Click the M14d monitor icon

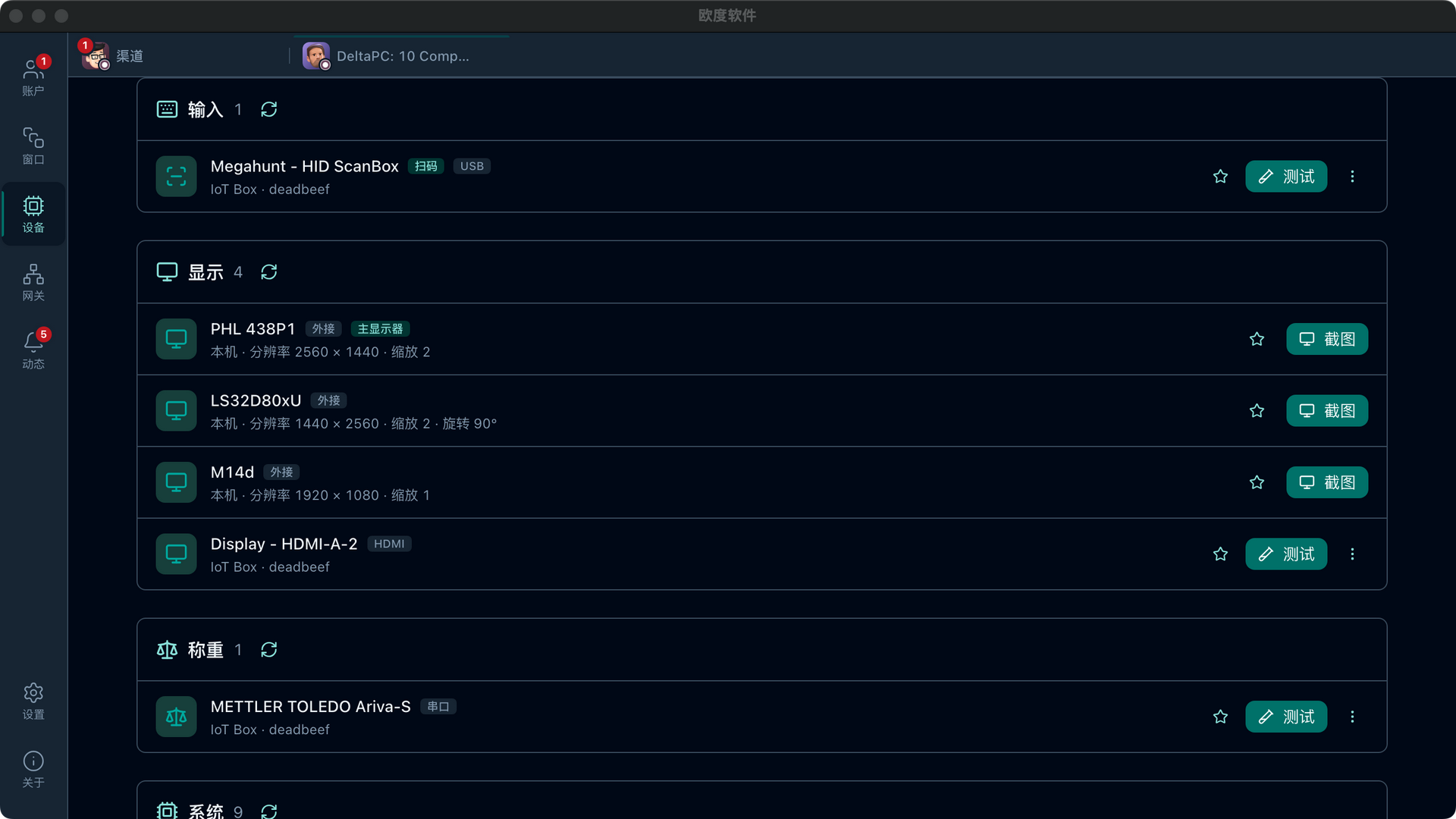point(176,482)
